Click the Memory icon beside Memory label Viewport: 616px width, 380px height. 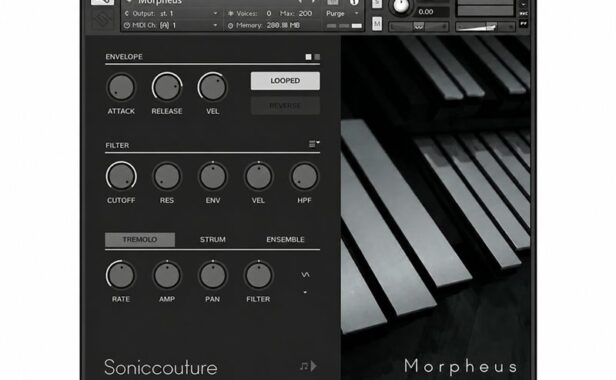pos(231,26)
